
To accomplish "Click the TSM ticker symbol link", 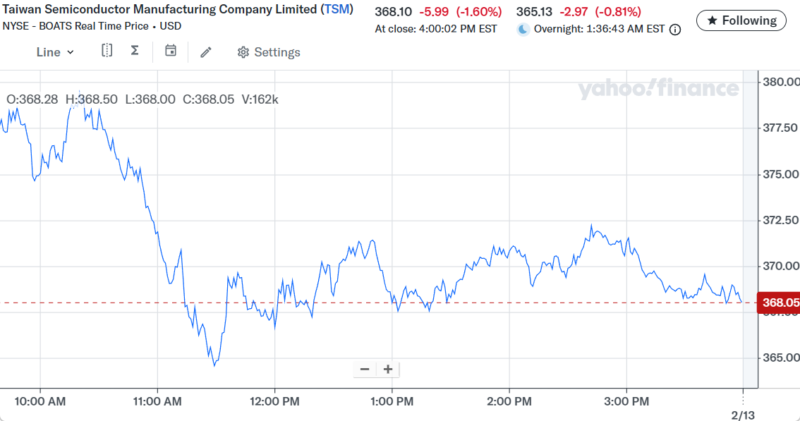I will (336, 10).
